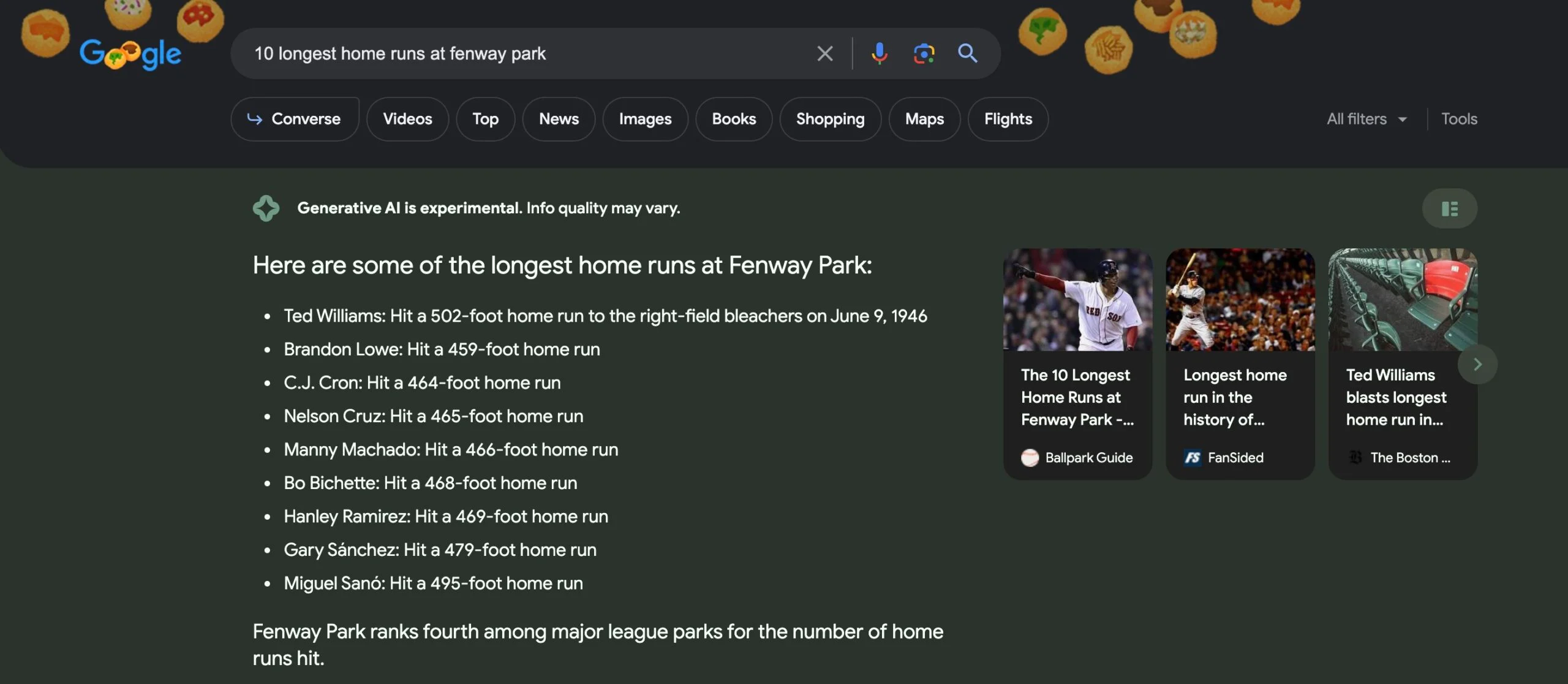Click the Ballpark Guide source label
The width and height of the screenshot is (1568, 684).
coord(1088,458)
